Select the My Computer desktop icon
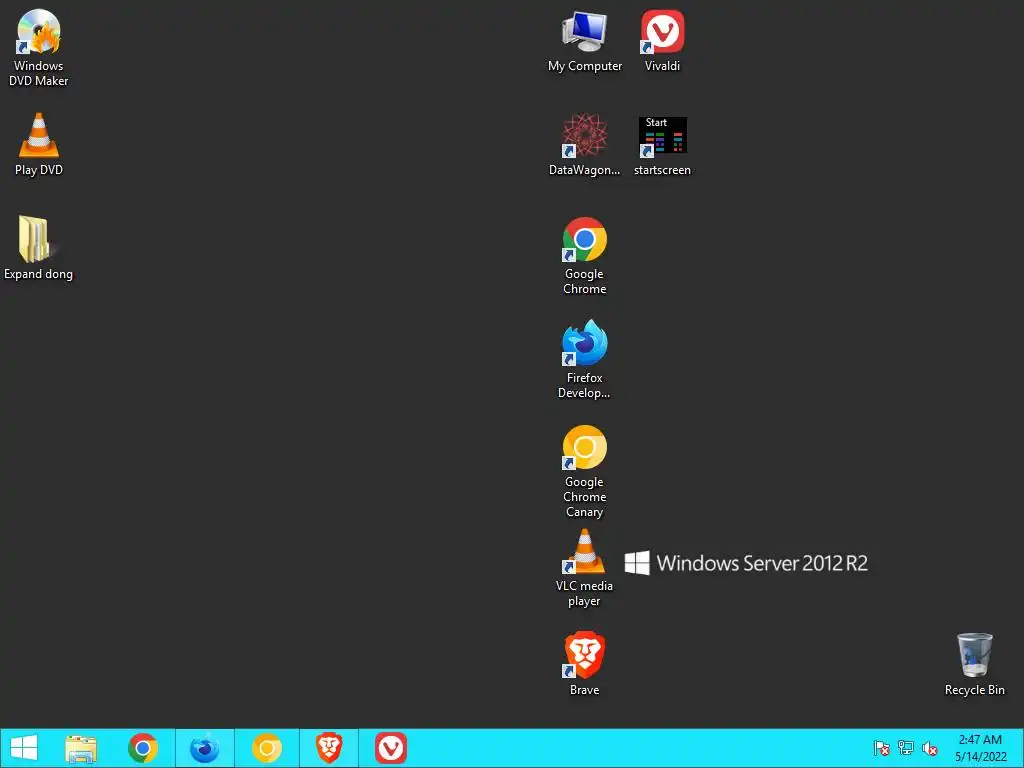This screenshot has height=768, width=1024. coord(584,40)
